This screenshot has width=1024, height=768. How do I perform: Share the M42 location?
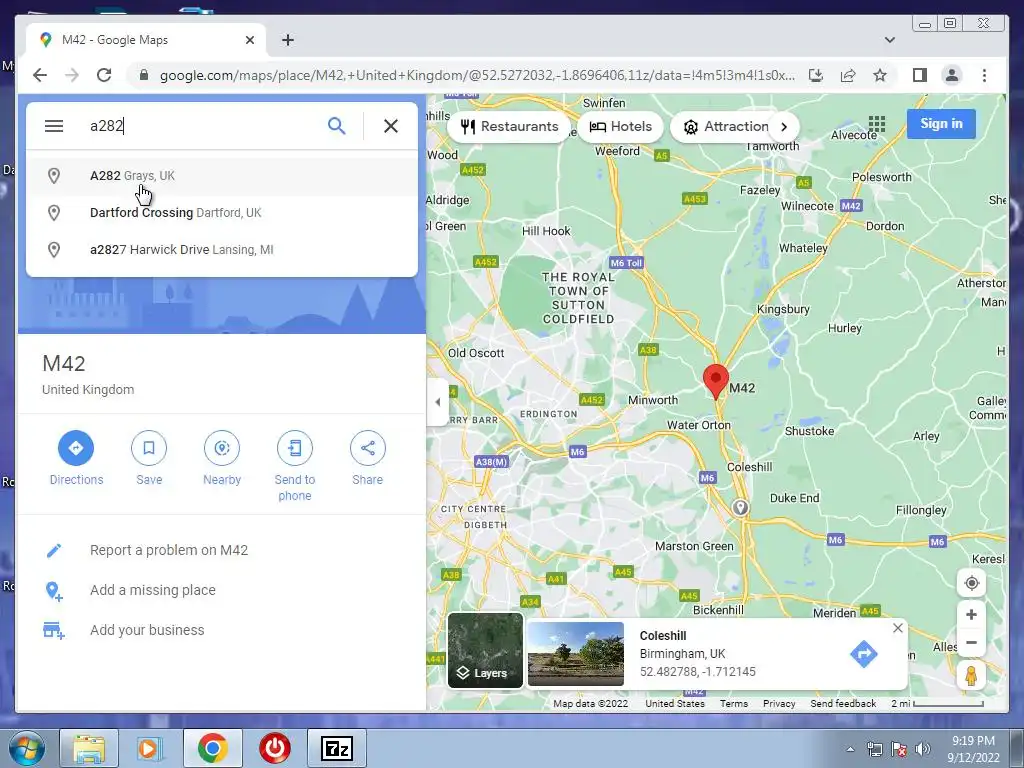coord(368,458)
